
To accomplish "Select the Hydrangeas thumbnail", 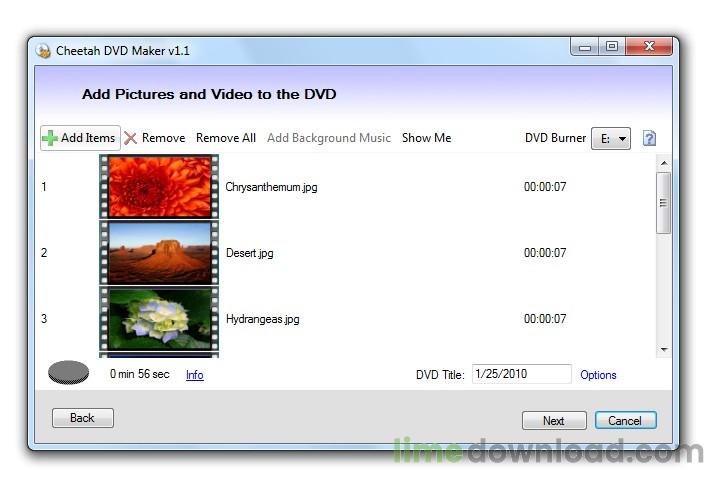I will (x=159, y=319).
